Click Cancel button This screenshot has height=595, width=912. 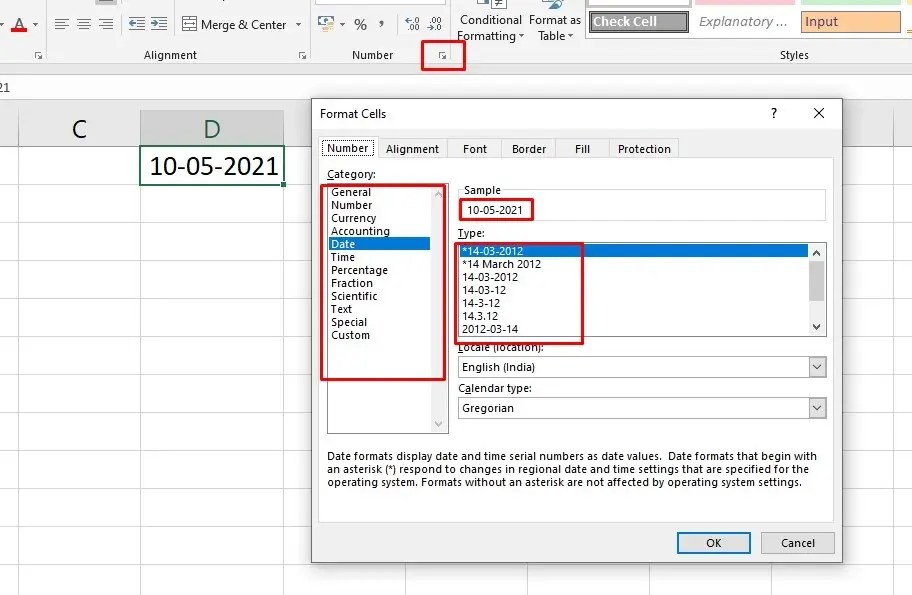797,543
